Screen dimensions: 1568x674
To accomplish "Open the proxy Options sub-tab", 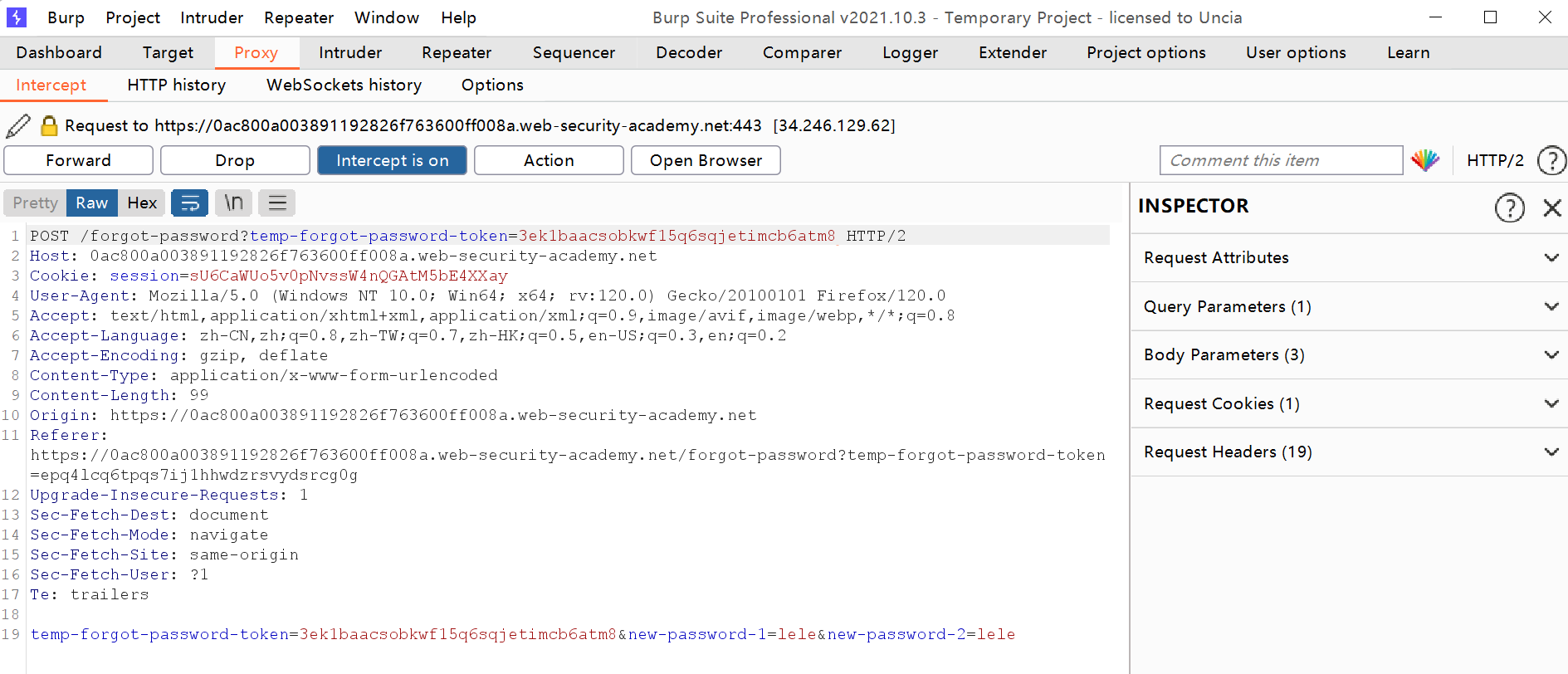I will tap(492, 85).
